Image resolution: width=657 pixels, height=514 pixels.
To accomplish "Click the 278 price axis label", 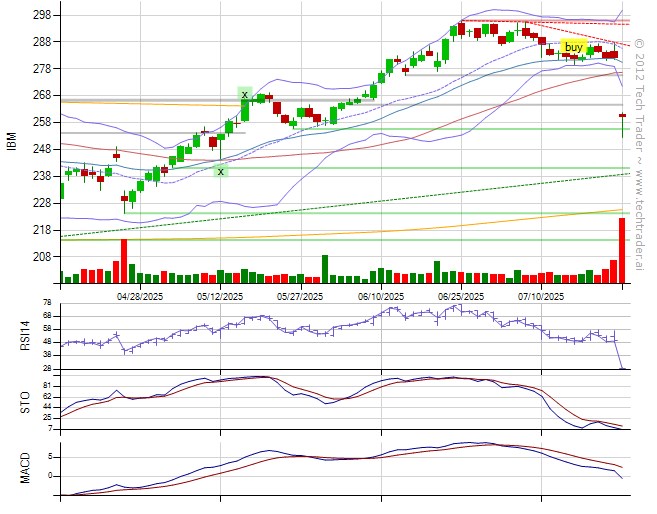I will click(41, 69).
